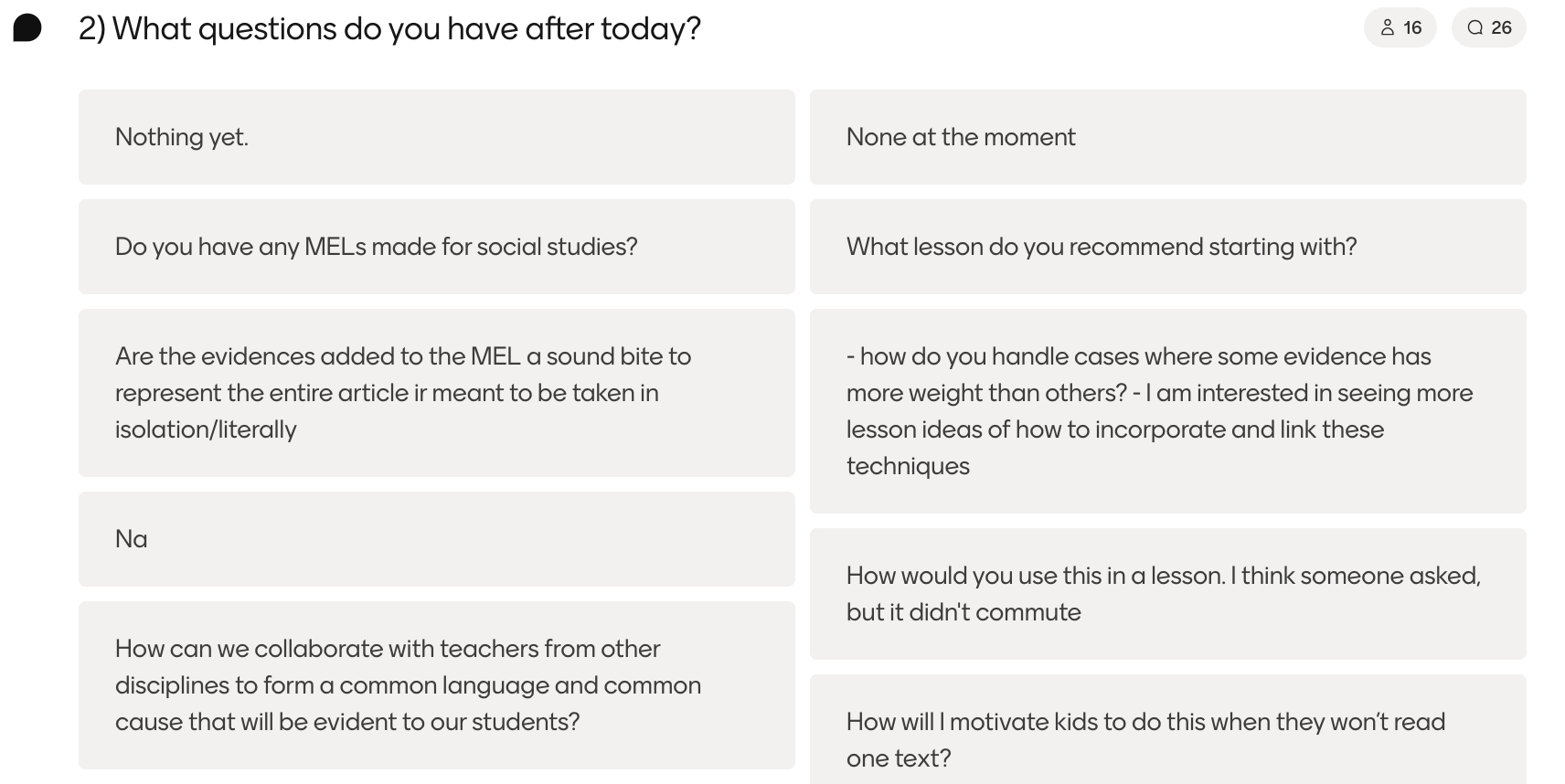Select the collaborate with teachers response
The width and height of the screenshot is (1565, 784).
(x=437, y=685)
